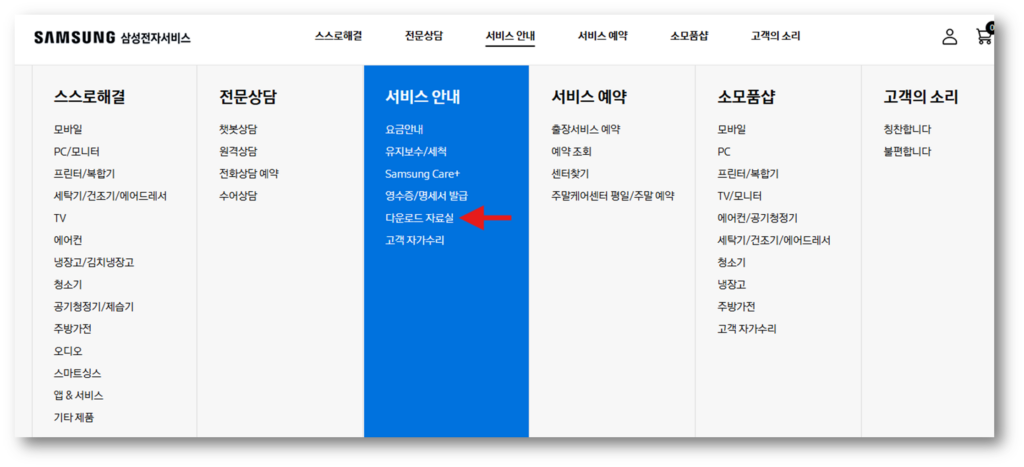
Task: Open 청소기 under the 소모품샵 column
Action: point(731,263)
